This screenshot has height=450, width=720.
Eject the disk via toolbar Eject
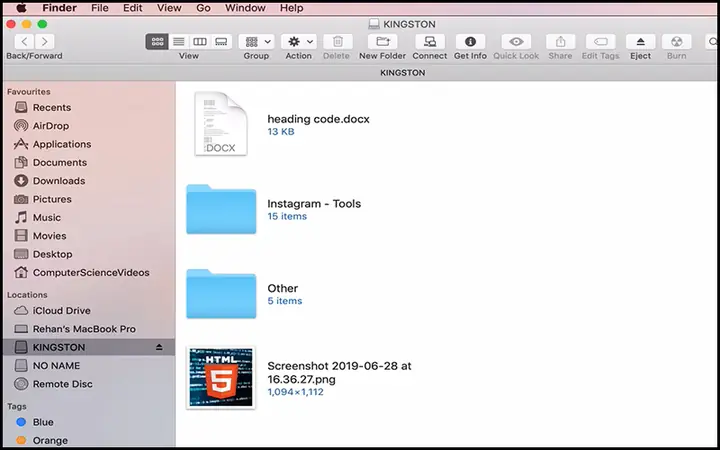(x=641, y=42)
